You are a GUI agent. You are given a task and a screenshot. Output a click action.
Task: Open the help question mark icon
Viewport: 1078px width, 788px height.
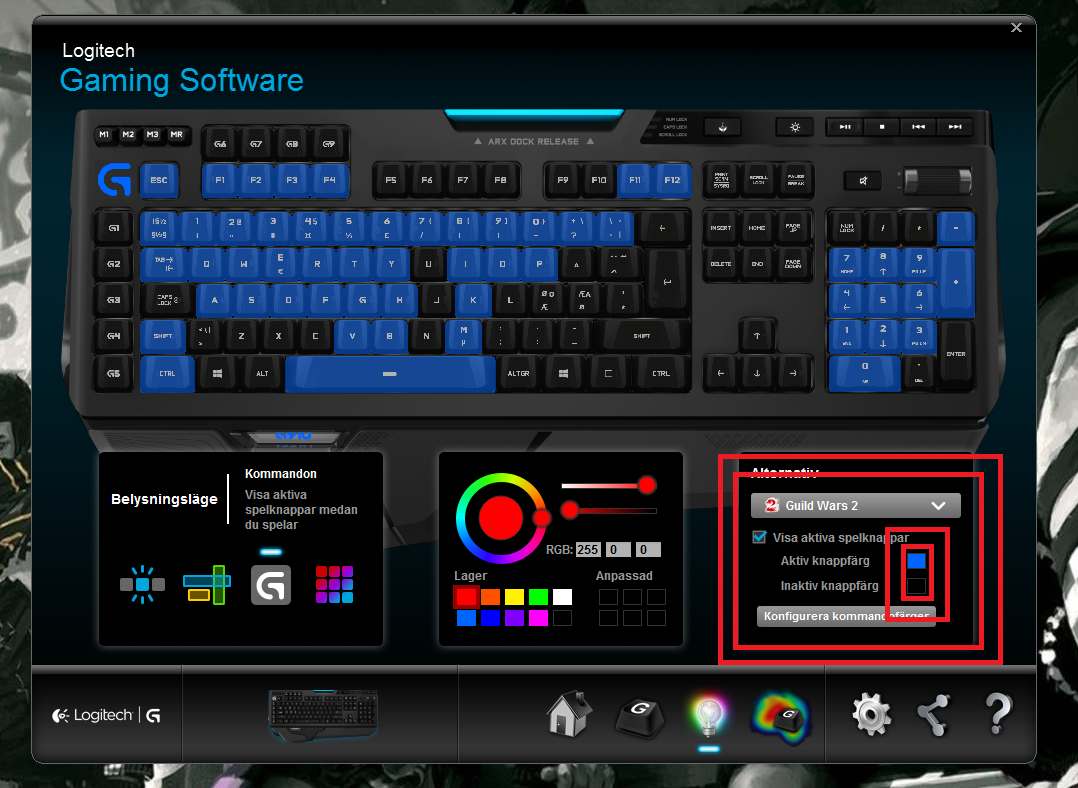pos(998,713)
